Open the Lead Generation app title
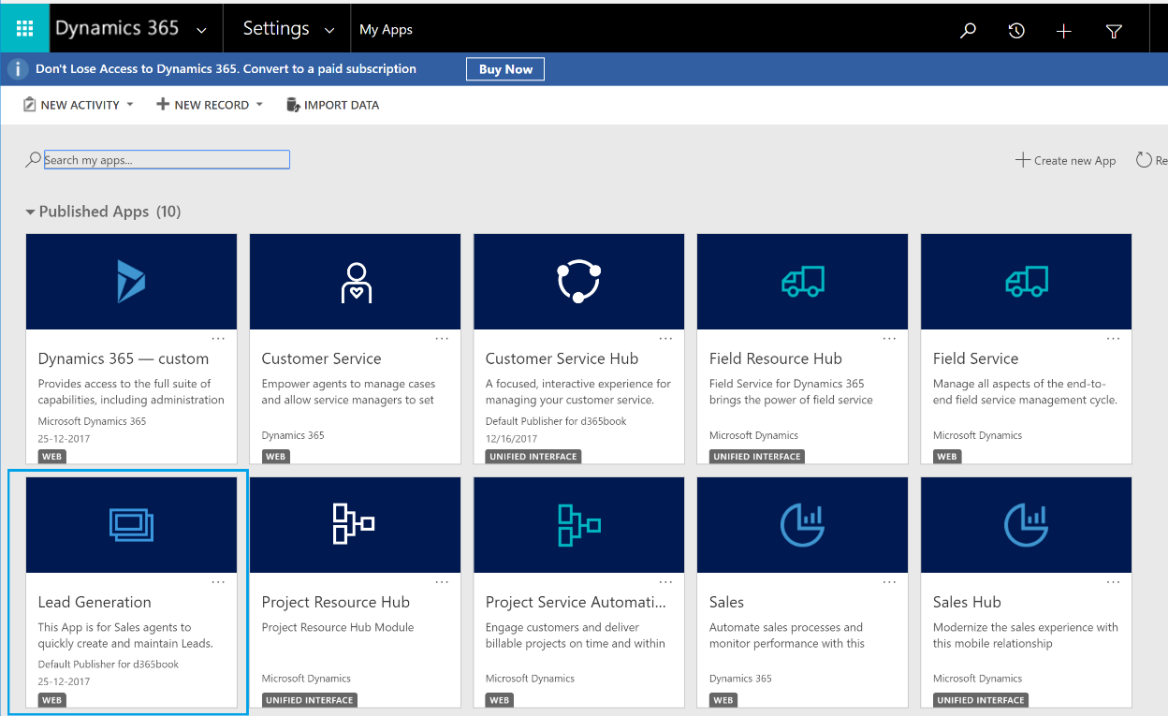Viewport: 1168px width, 716px height. 95,602
